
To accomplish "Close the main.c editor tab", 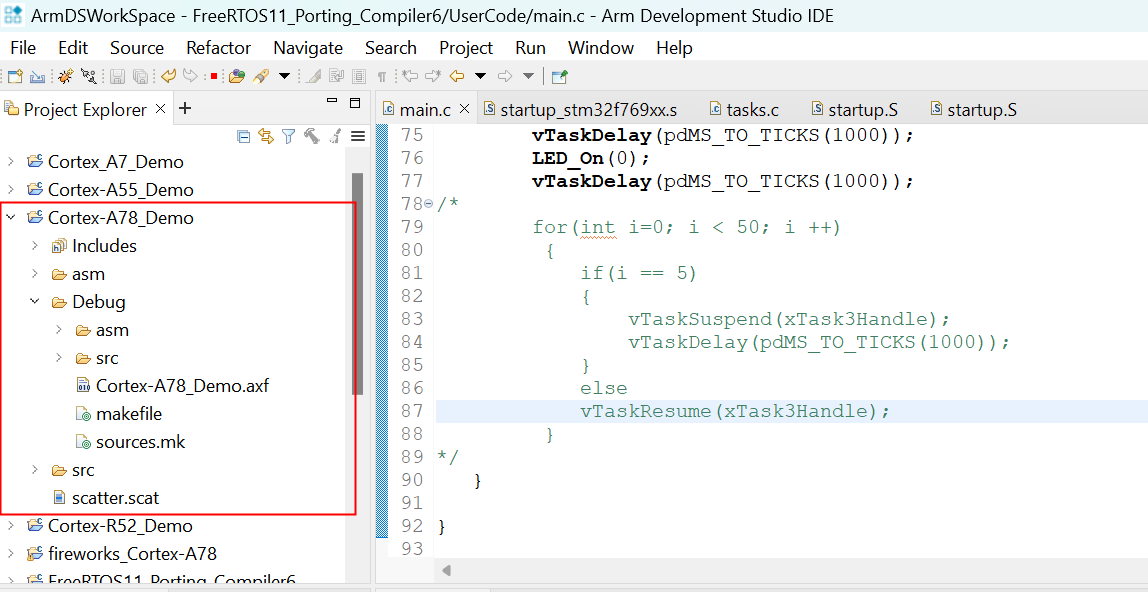I will tap(464, 109).
